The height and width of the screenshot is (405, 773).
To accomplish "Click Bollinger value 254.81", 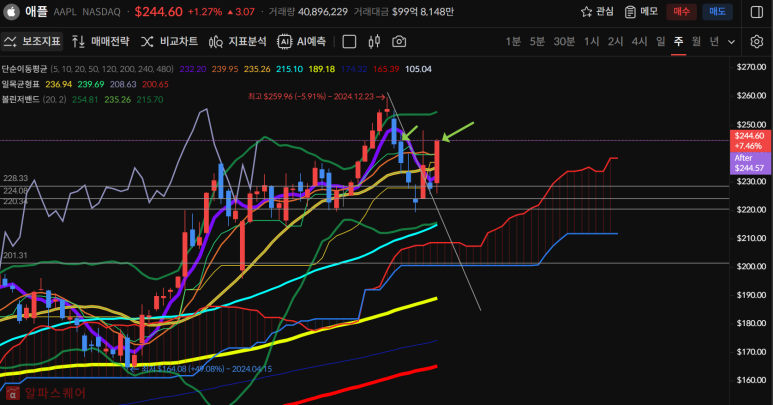I will tap(85, 100).
